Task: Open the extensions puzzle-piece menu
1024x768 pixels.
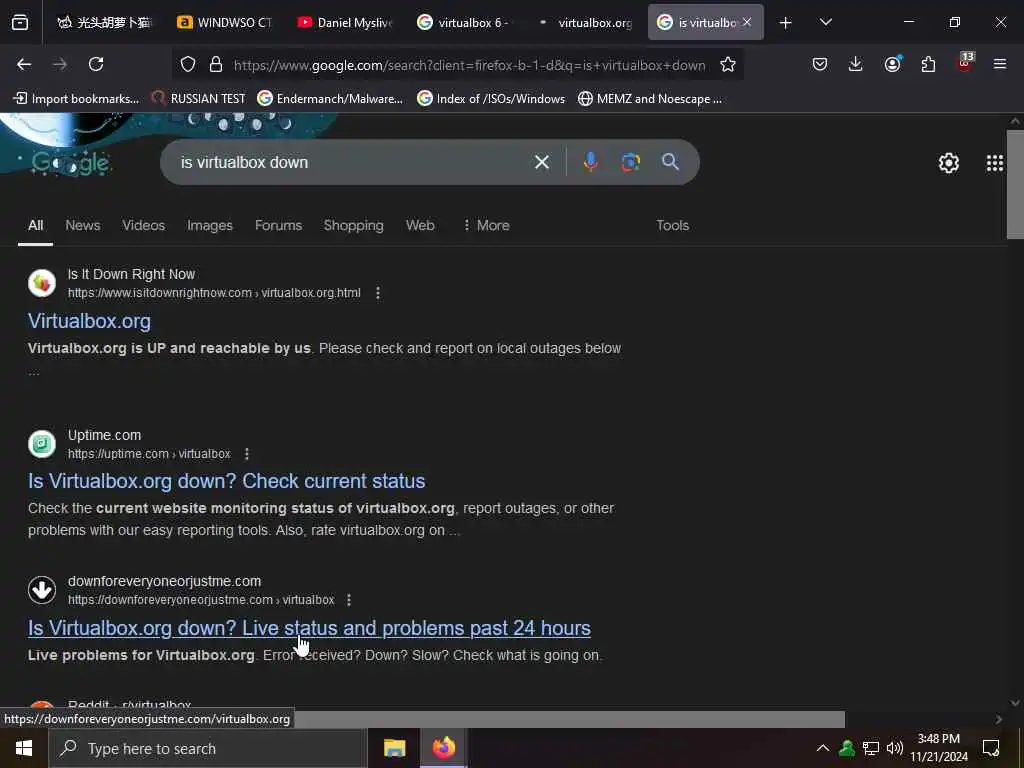Action: [x=928, y=64]
